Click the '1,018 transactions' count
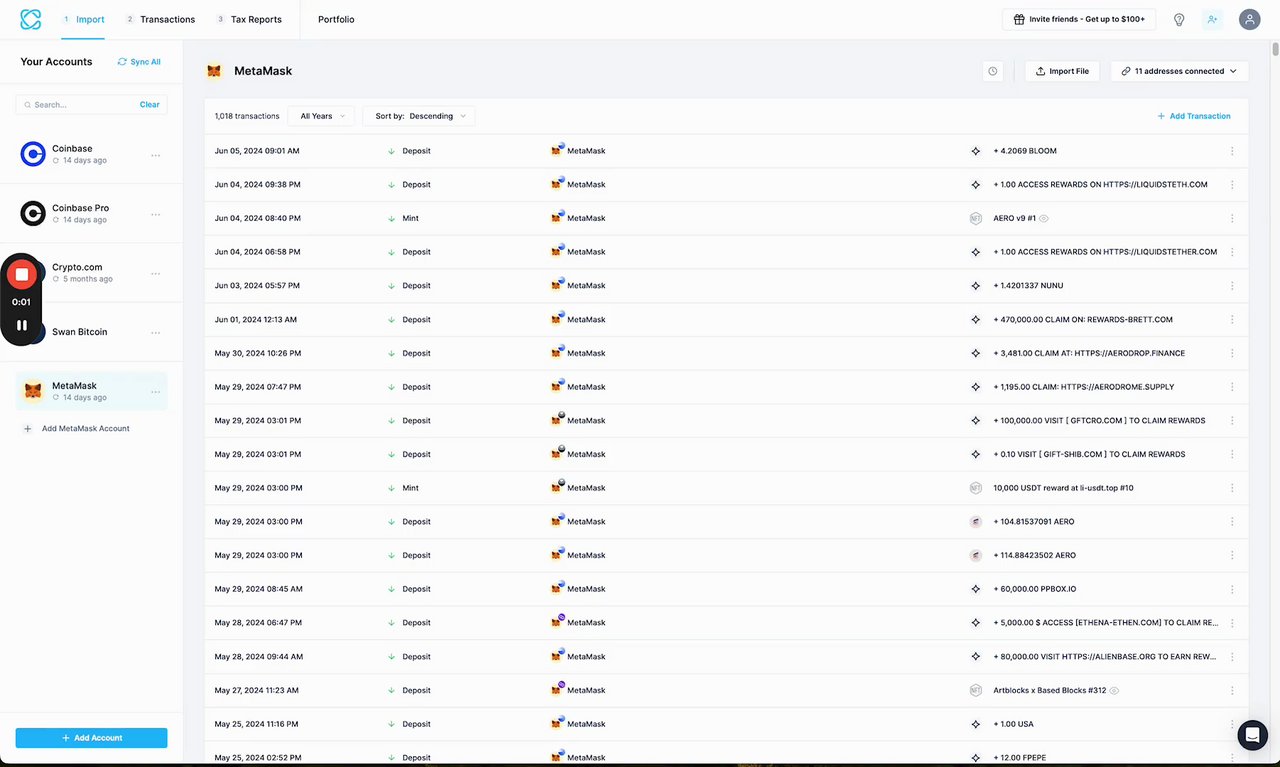Viewport: 1280px width, 767px height. 247,116
